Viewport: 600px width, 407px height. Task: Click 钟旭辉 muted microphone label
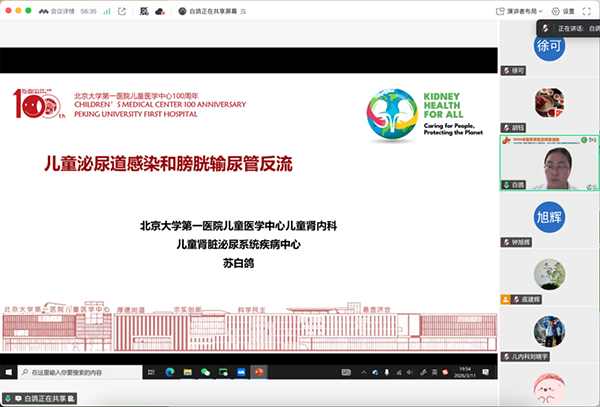516,242
